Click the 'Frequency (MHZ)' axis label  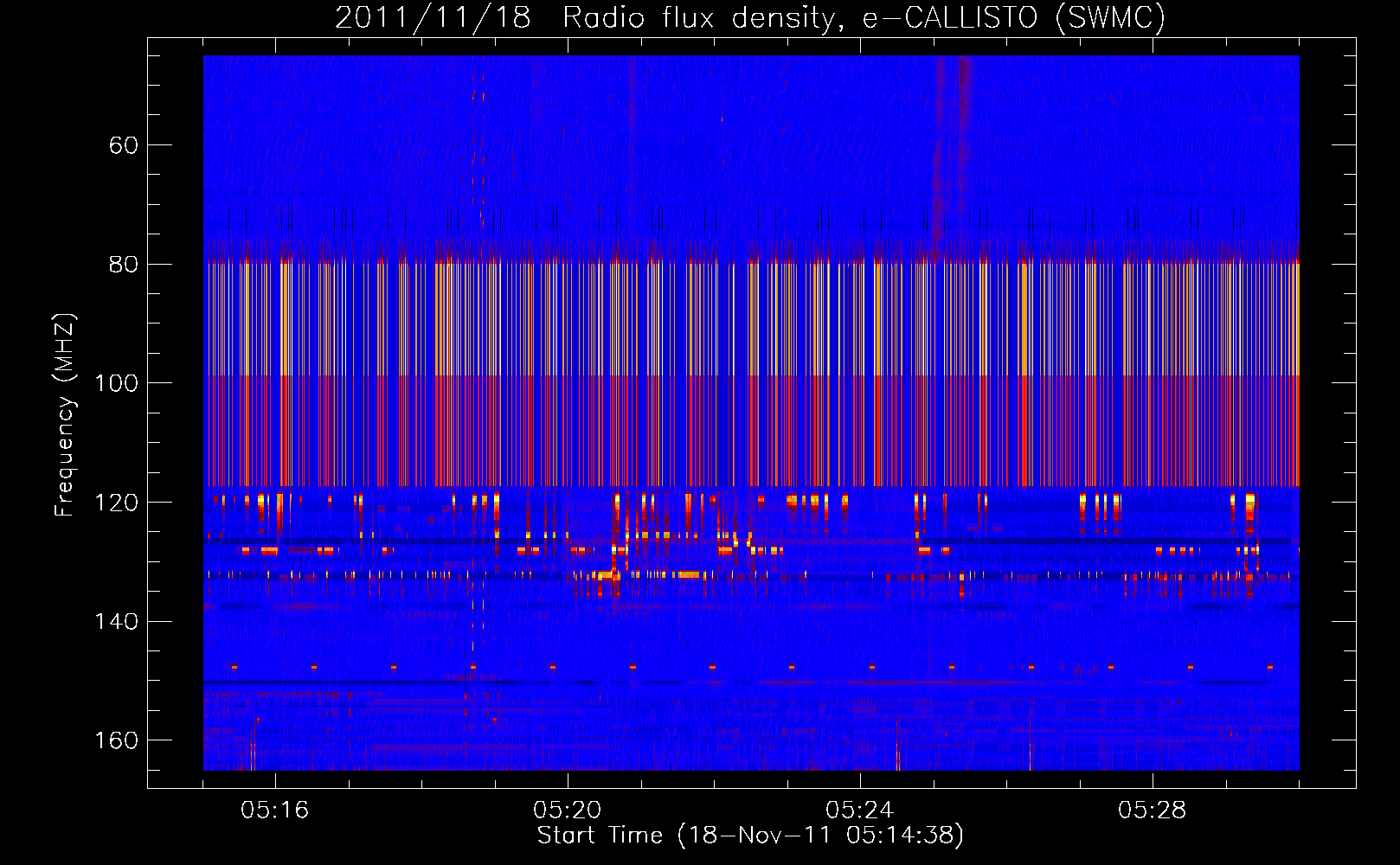(x=65, y=414)
